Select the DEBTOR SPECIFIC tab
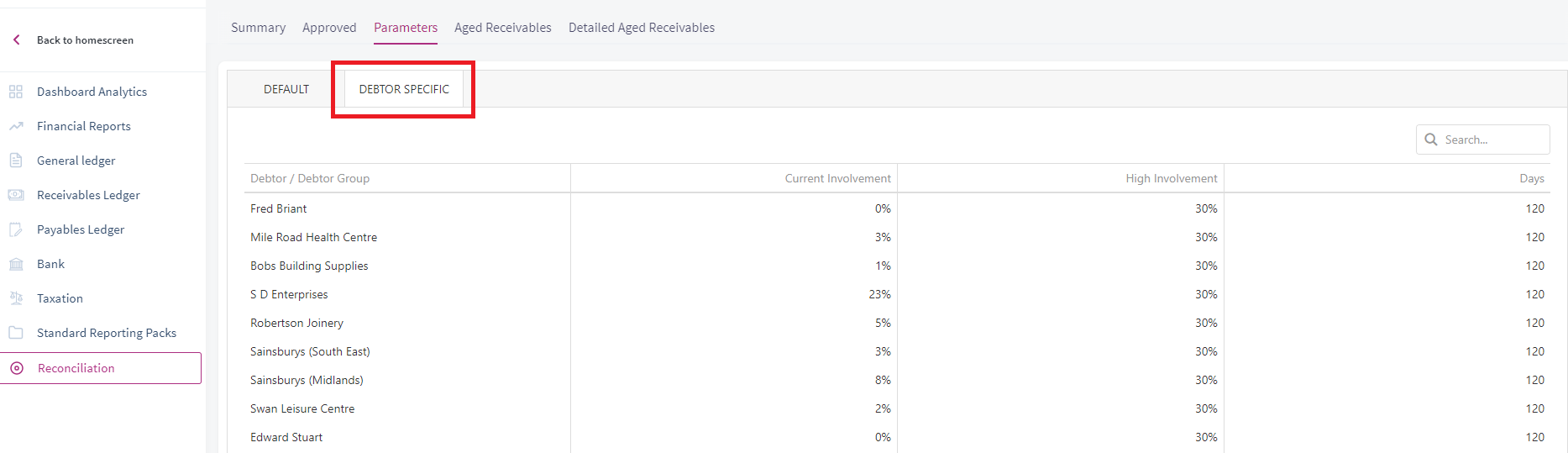 pyautogui.click(x=404, y=89)
